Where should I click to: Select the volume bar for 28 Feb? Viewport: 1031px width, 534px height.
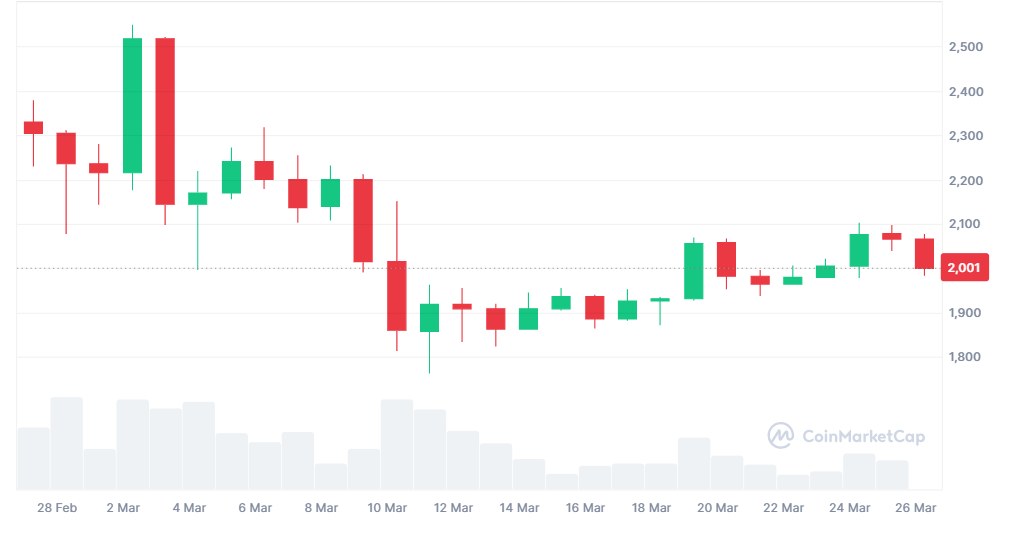coord(67,443)
